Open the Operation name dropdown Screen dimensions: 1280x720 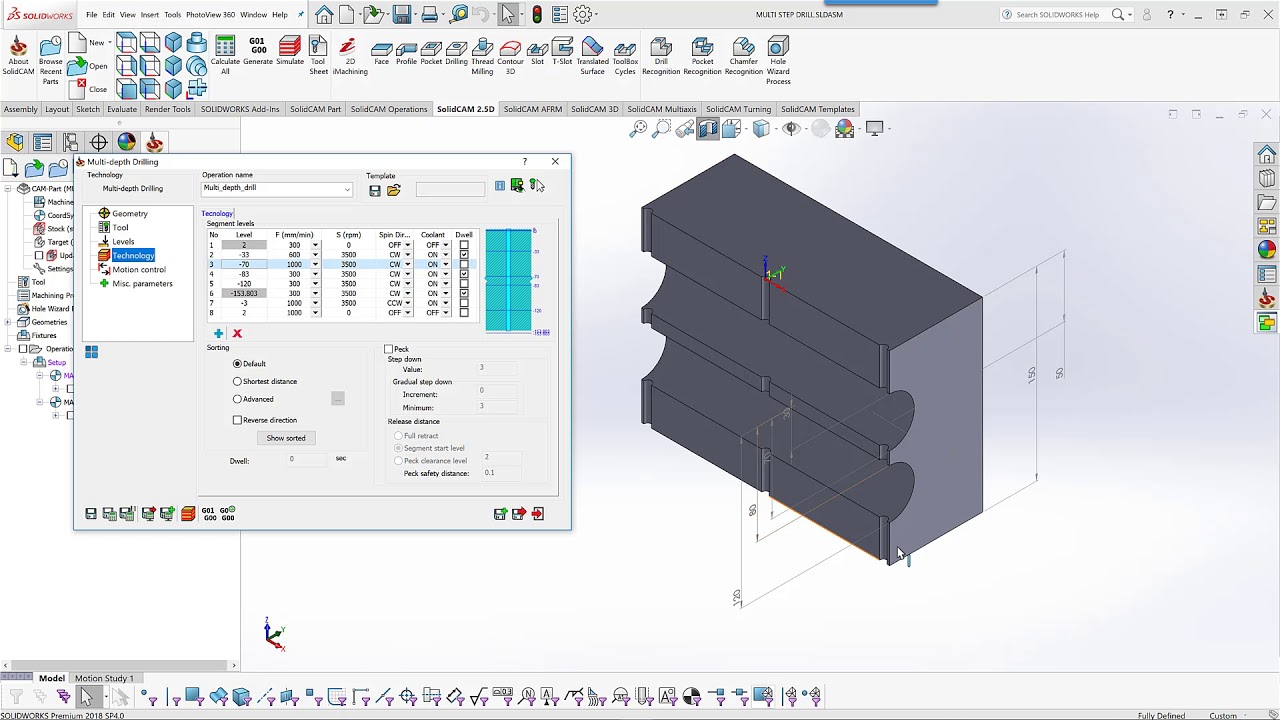(347, 189)
